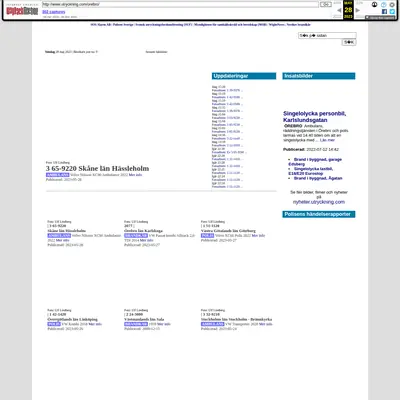Click the Go button in Wayback toolbar
Screen dimensions: 400x400
click(326, 4)
